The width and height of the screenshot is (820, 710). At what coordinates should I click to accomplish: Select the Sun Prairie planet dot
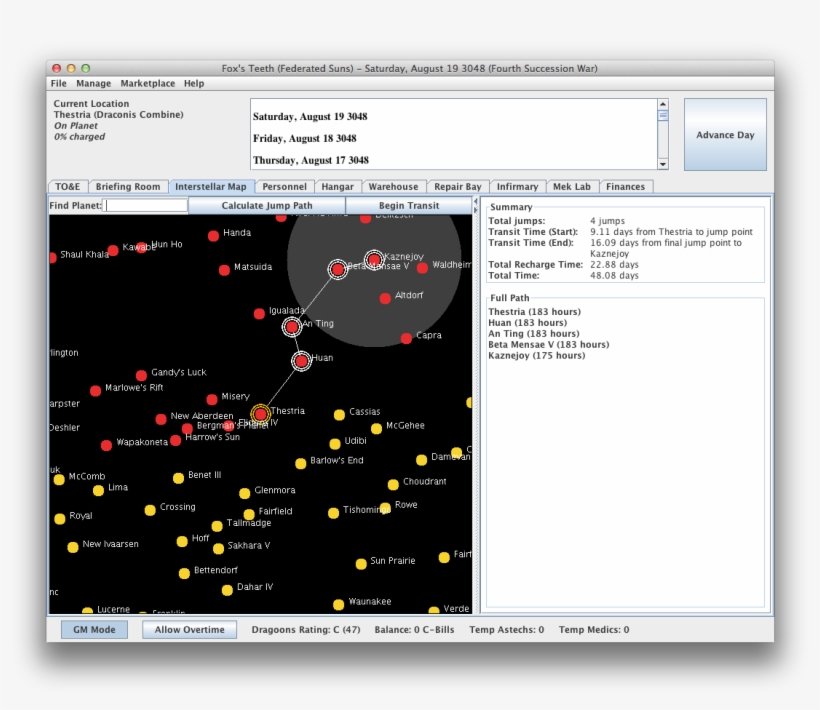361,563
